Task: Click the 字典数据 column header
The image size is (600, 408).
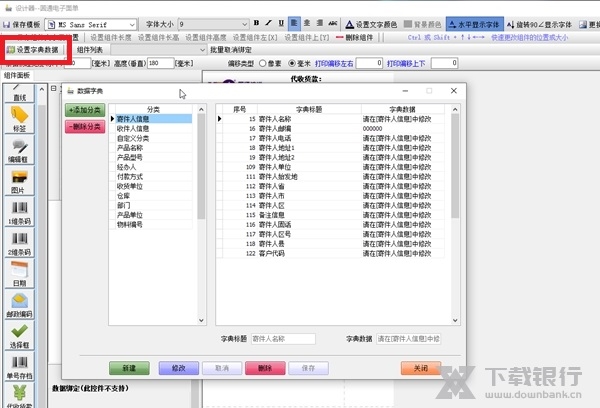Action: point(403,109)
